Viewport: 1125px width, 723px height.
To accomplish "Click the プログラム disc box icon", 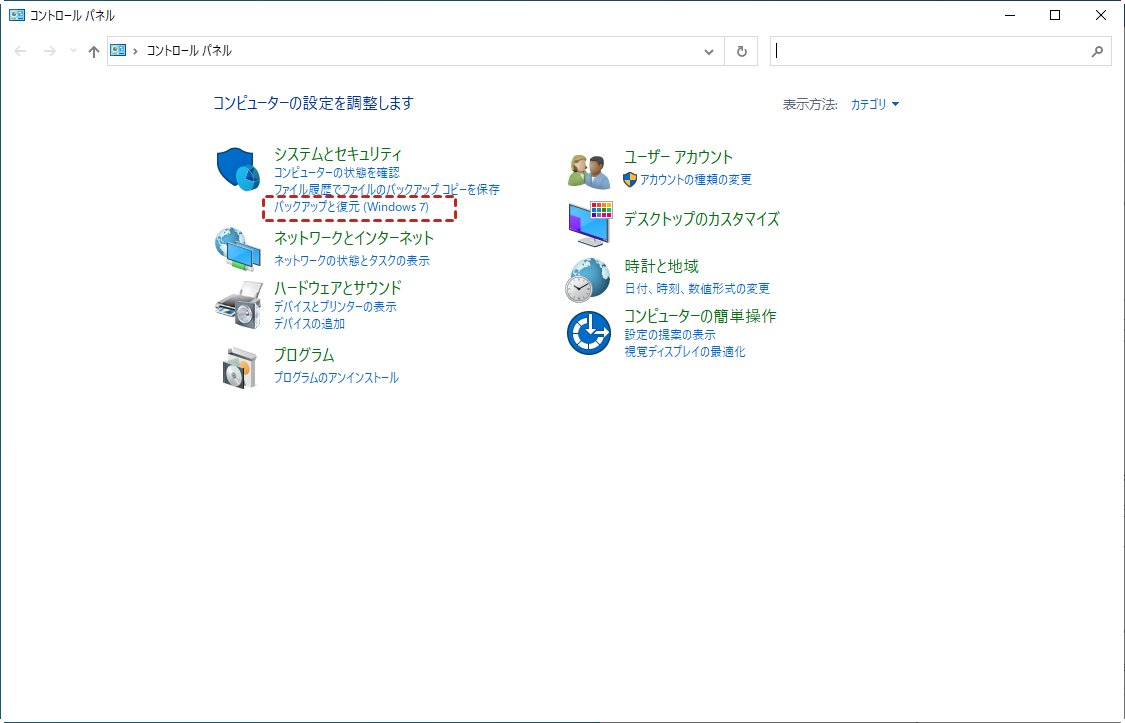I will [239, 368].
